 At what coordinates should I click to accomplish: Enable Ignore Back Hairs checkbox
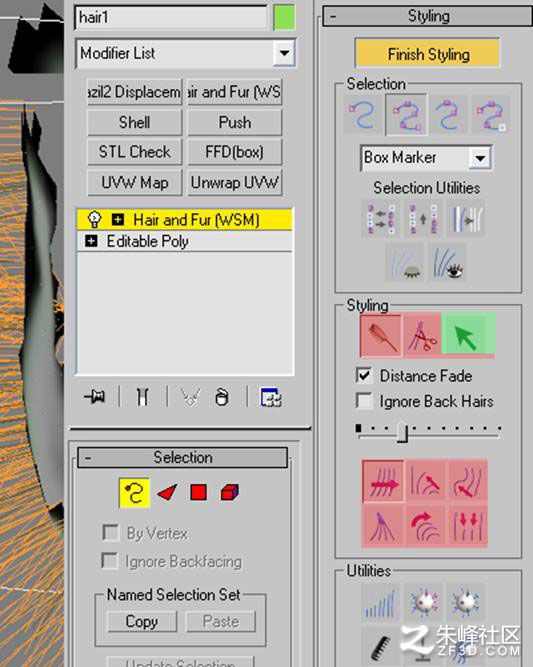364,401
